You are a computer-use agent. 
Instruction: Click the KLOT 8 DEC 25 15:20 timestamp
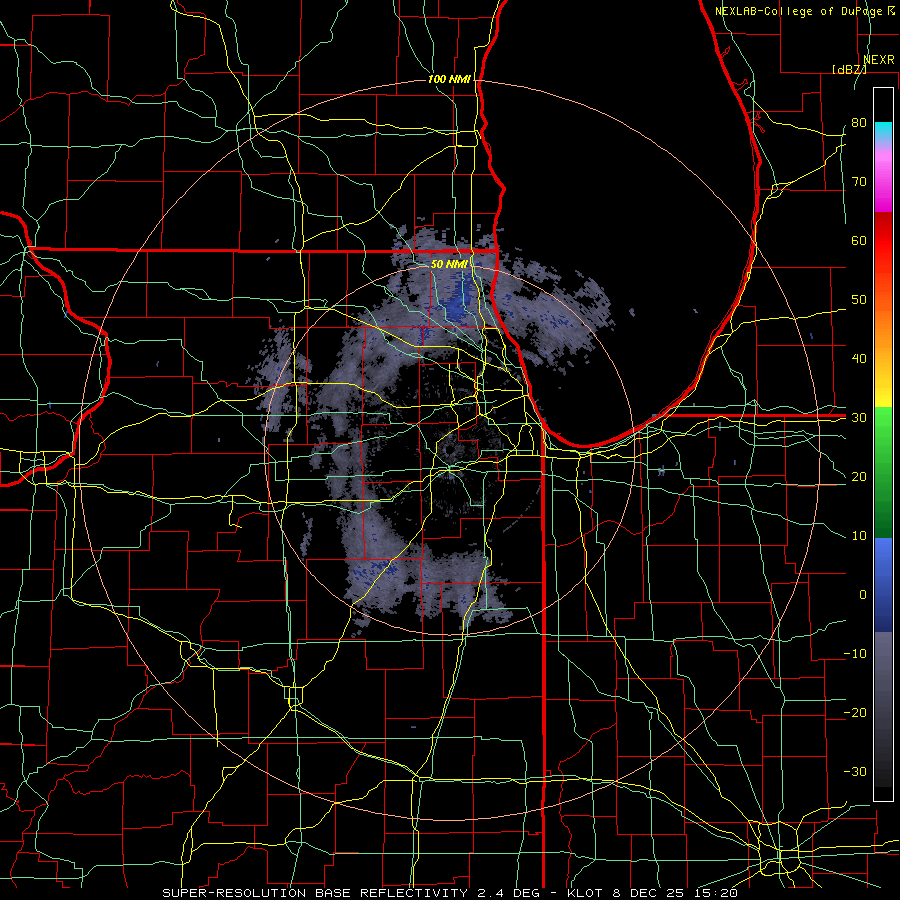[653, 893]
